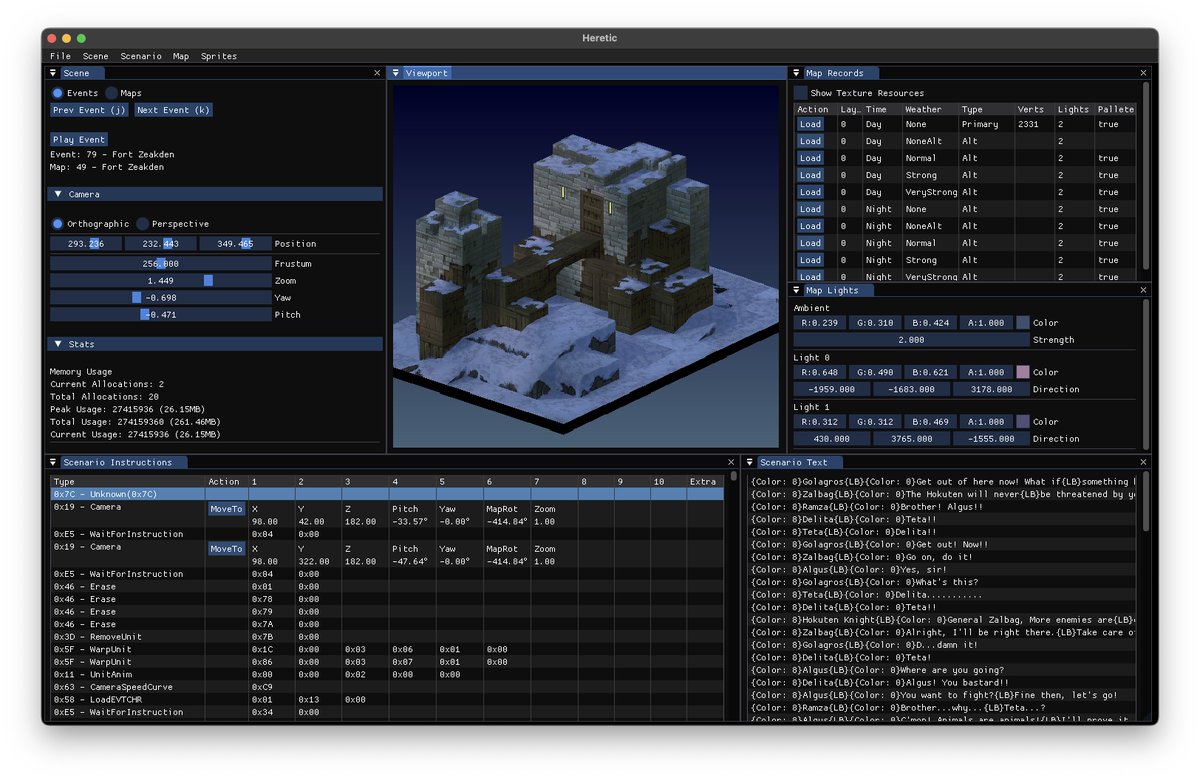Select the 0x58 - LoadEVTCHR row
This screenshot has height=780, width=1200.
(387, 700)
